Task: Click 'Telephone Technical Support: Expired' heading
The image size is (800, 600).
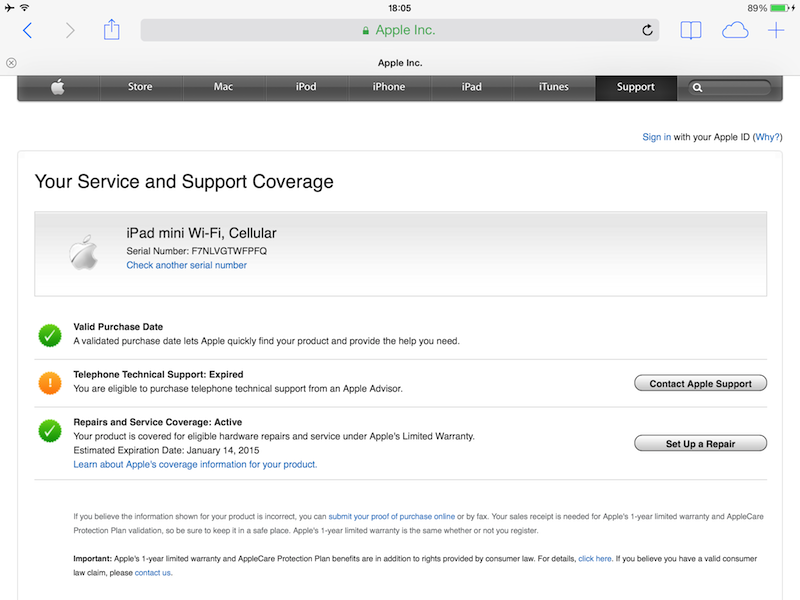Action: coord(158,374)
